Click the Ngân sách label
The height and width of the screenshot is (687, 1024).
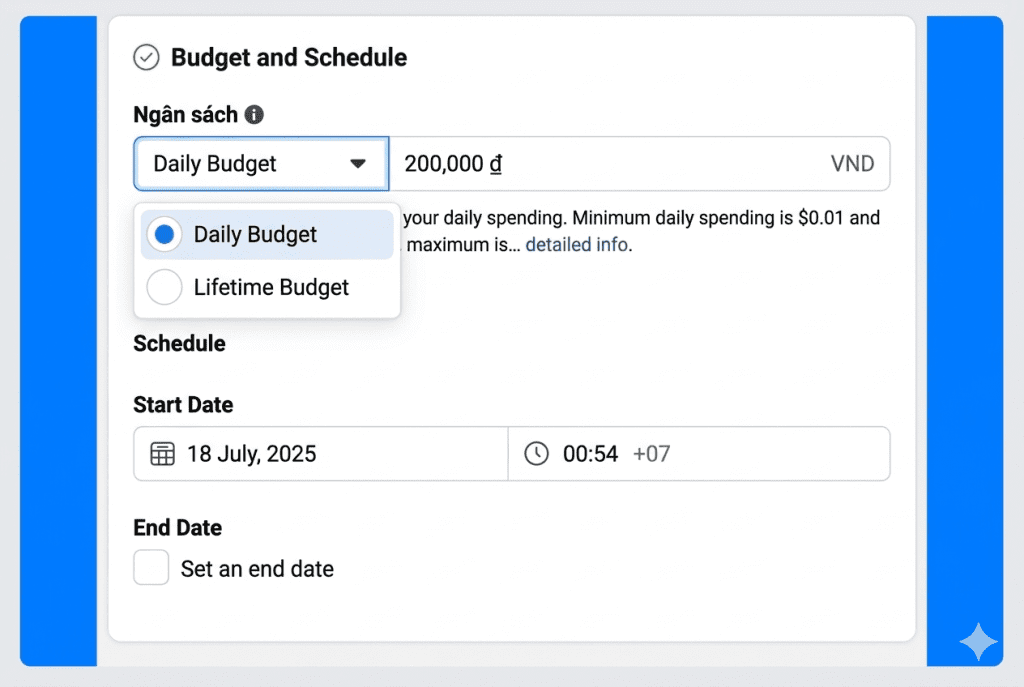(x=185, y=115)
